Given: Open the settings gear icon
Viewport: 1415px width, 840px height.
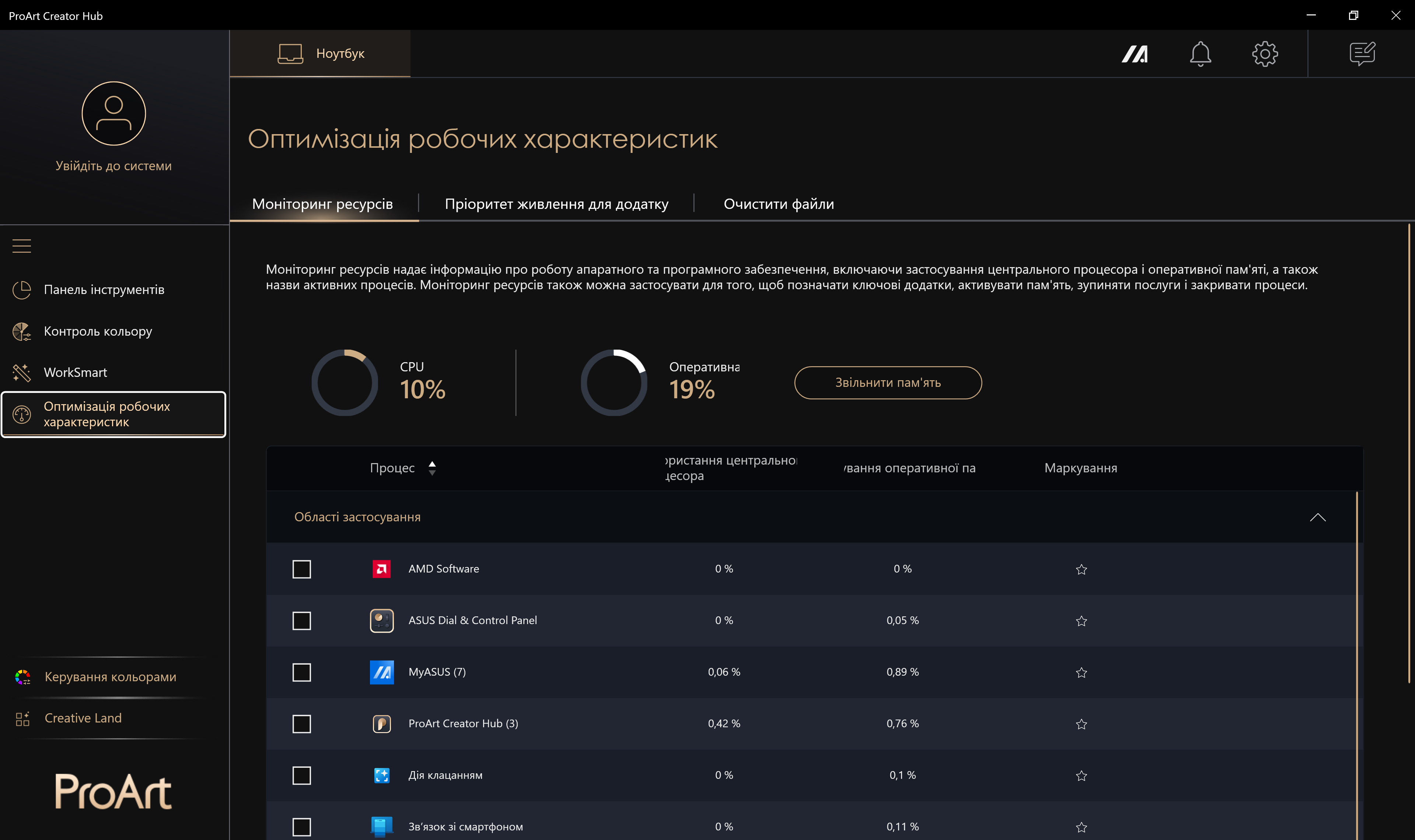Looking at the screenshot, I should pos(1264,54).
